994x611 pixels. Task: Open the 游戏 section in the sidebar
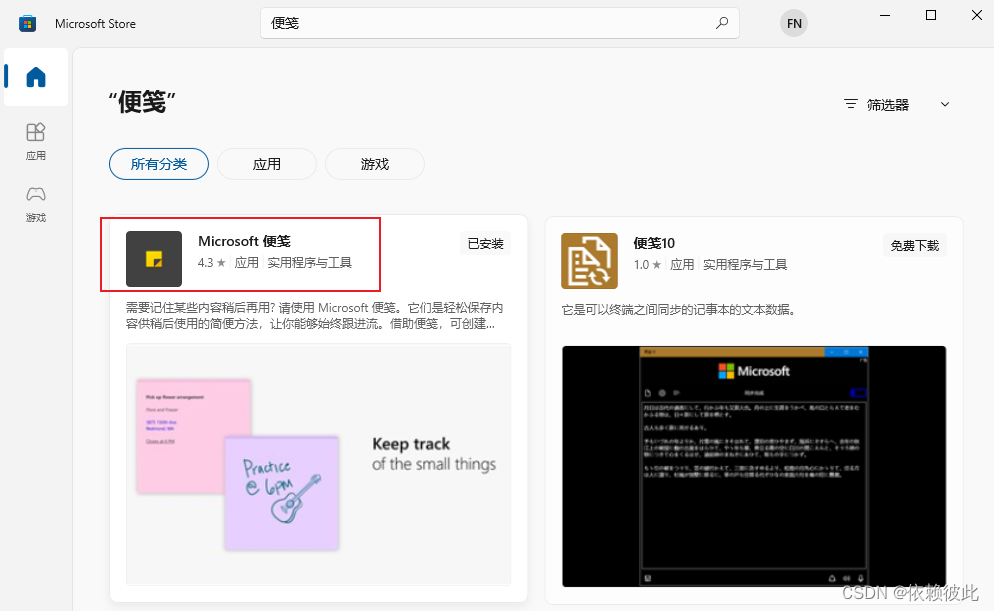(36, 203)
